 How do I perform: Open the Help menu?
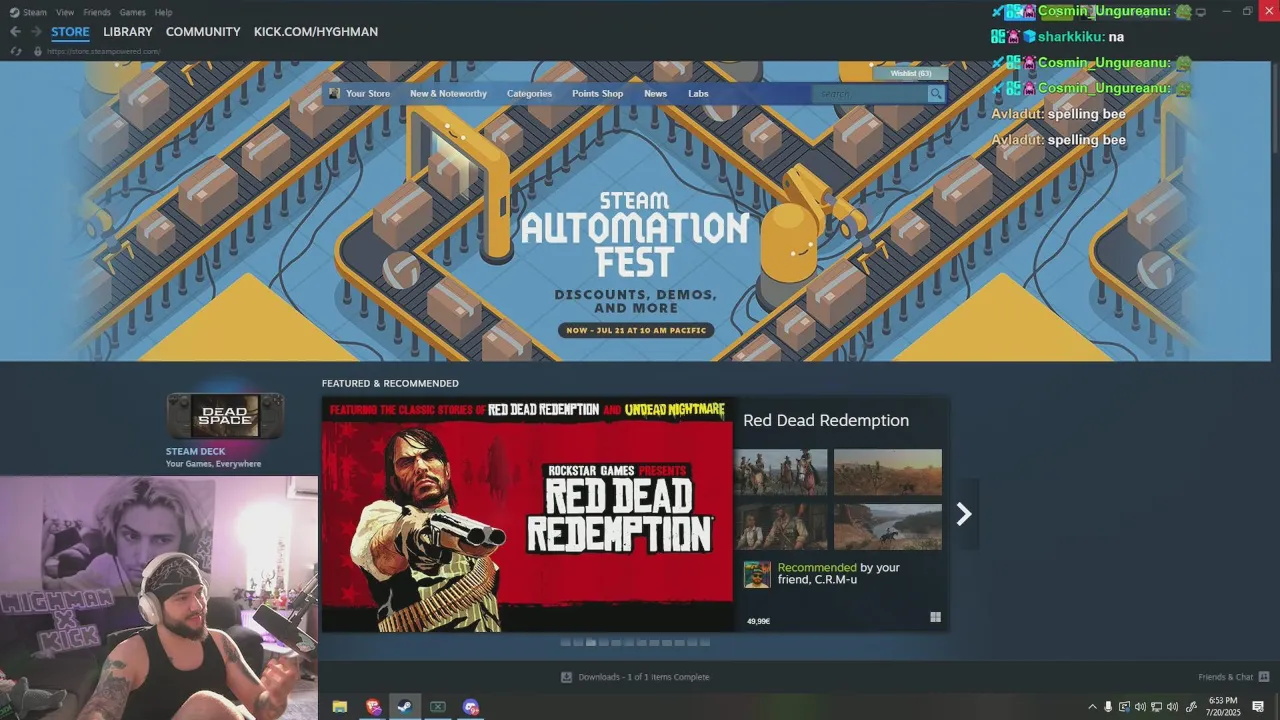164,12
